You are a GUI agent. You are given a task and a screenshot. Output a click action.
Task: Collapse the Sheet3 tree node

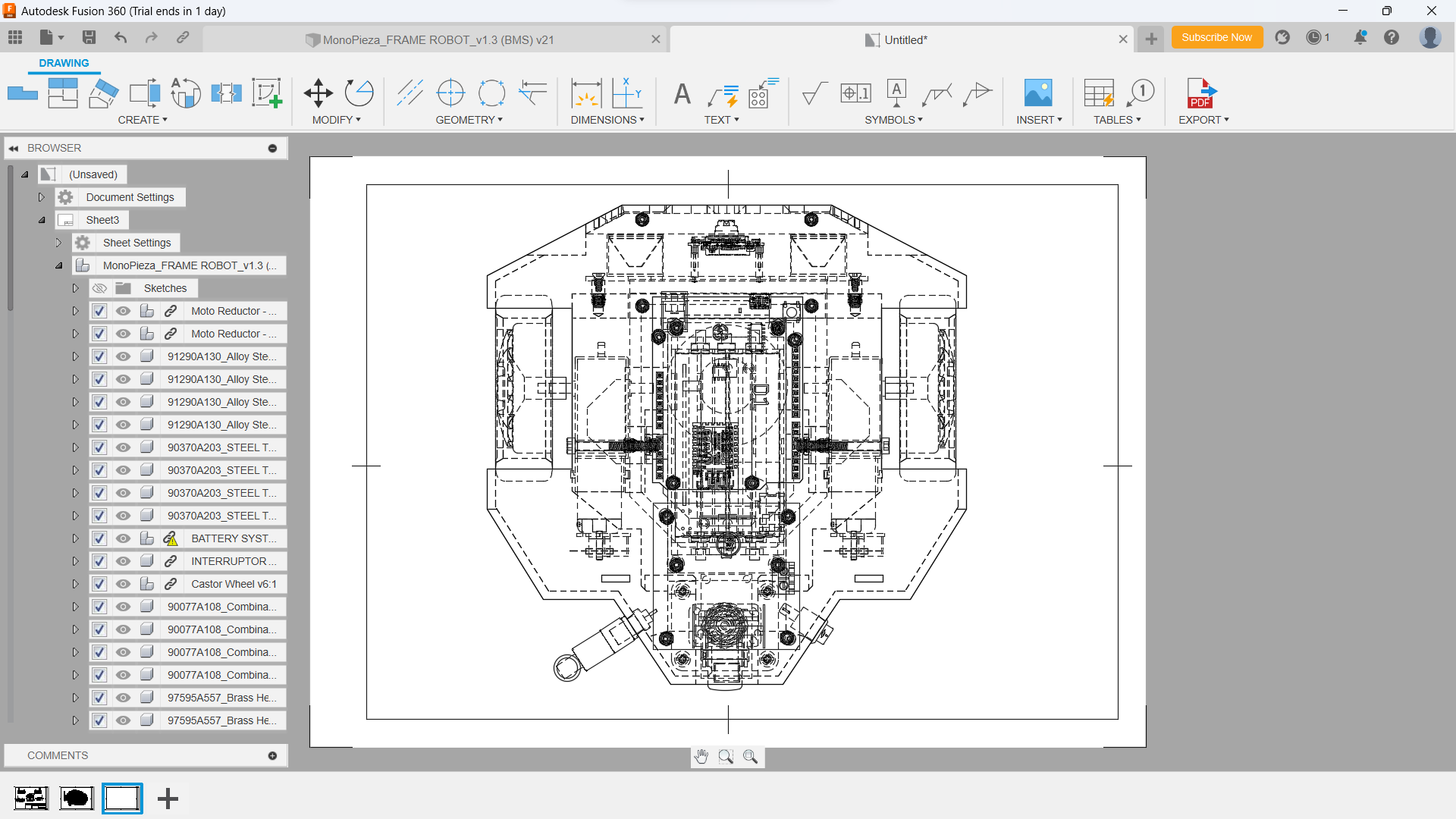42,220
